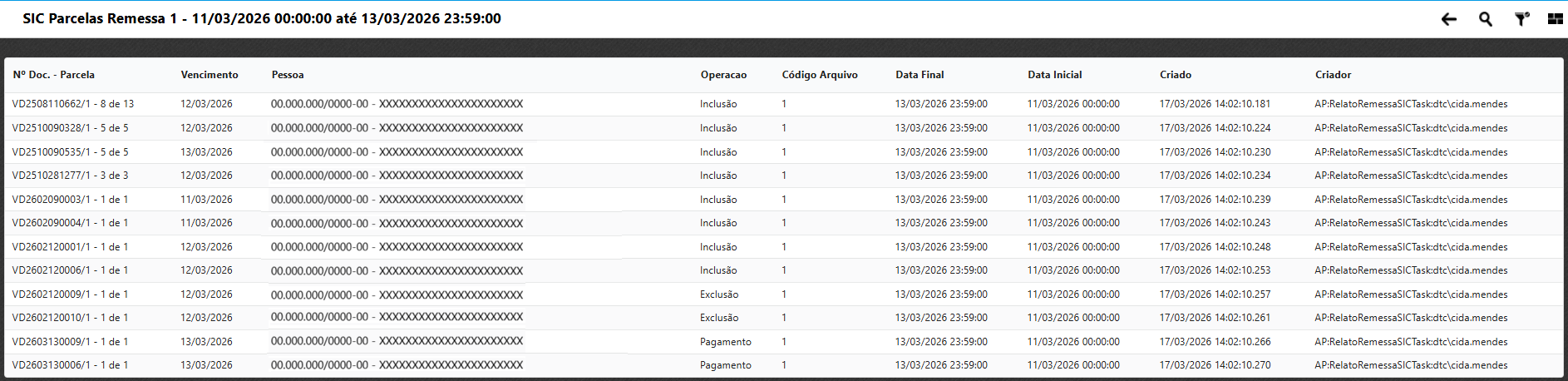
Task: Open document VD2603130006/1 - 1 de 1
Action: click(x=70, y=365)
